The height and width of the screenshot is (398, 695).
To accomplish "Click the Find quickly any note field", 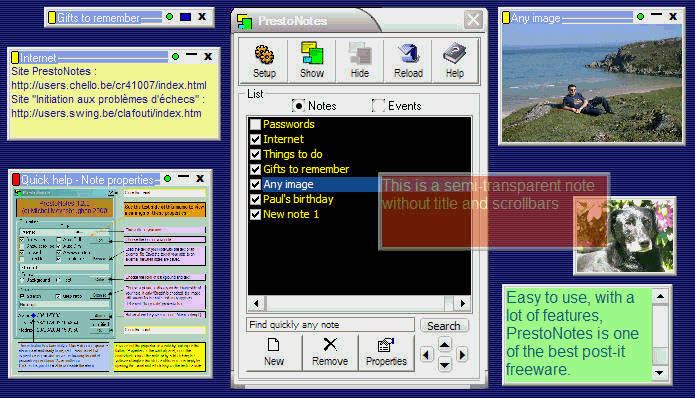I will (x=330, y=325).
